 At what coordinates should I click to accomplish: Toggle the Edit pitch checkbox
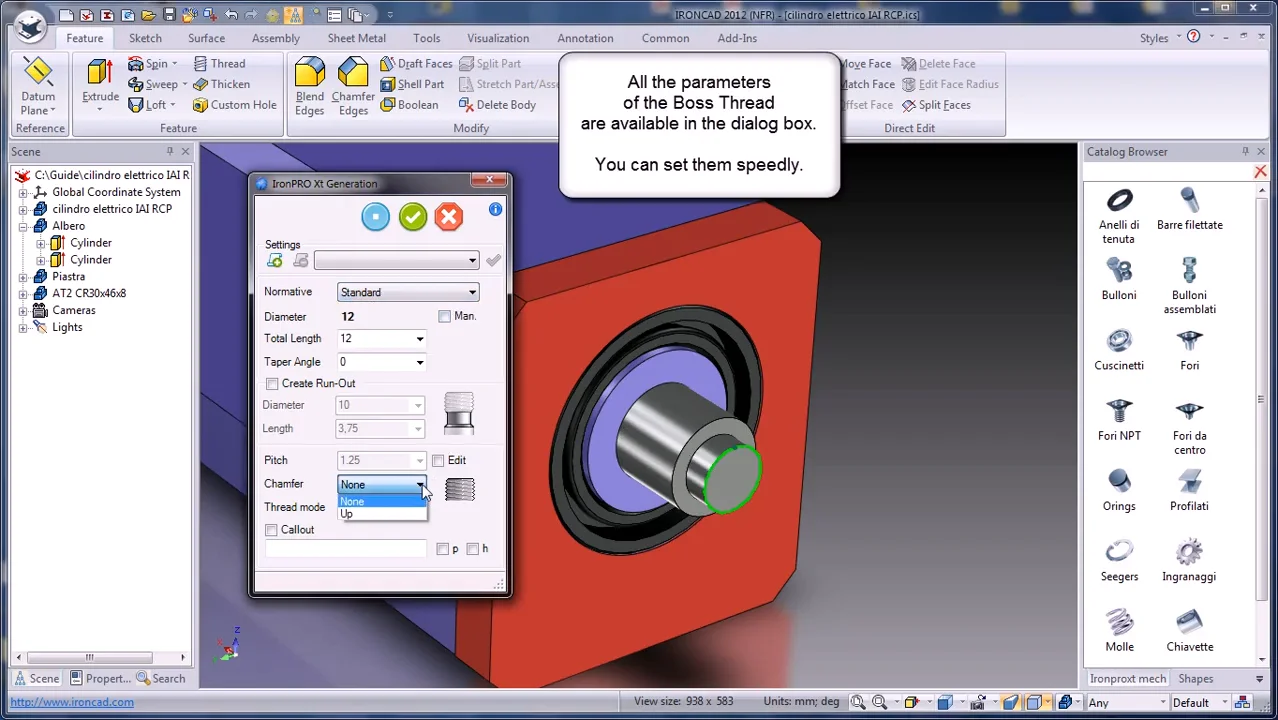tap(438, 460)
